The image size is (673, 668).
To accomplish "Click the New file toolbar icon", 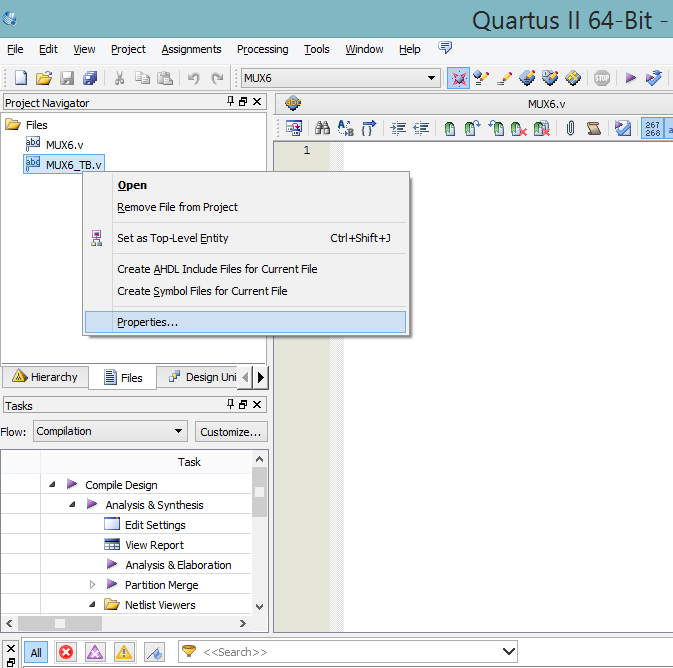I will click(21, 78).
